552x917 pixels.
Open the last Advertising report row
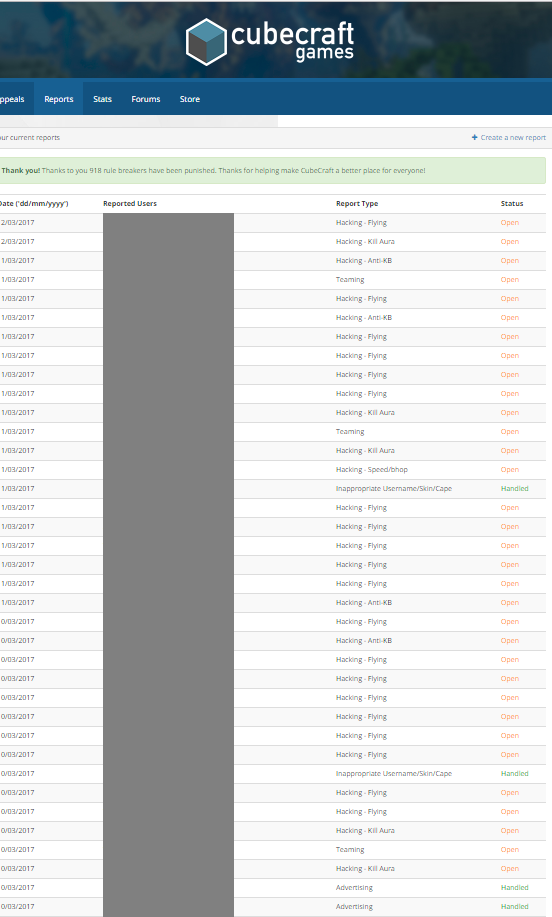click(272, 906)
